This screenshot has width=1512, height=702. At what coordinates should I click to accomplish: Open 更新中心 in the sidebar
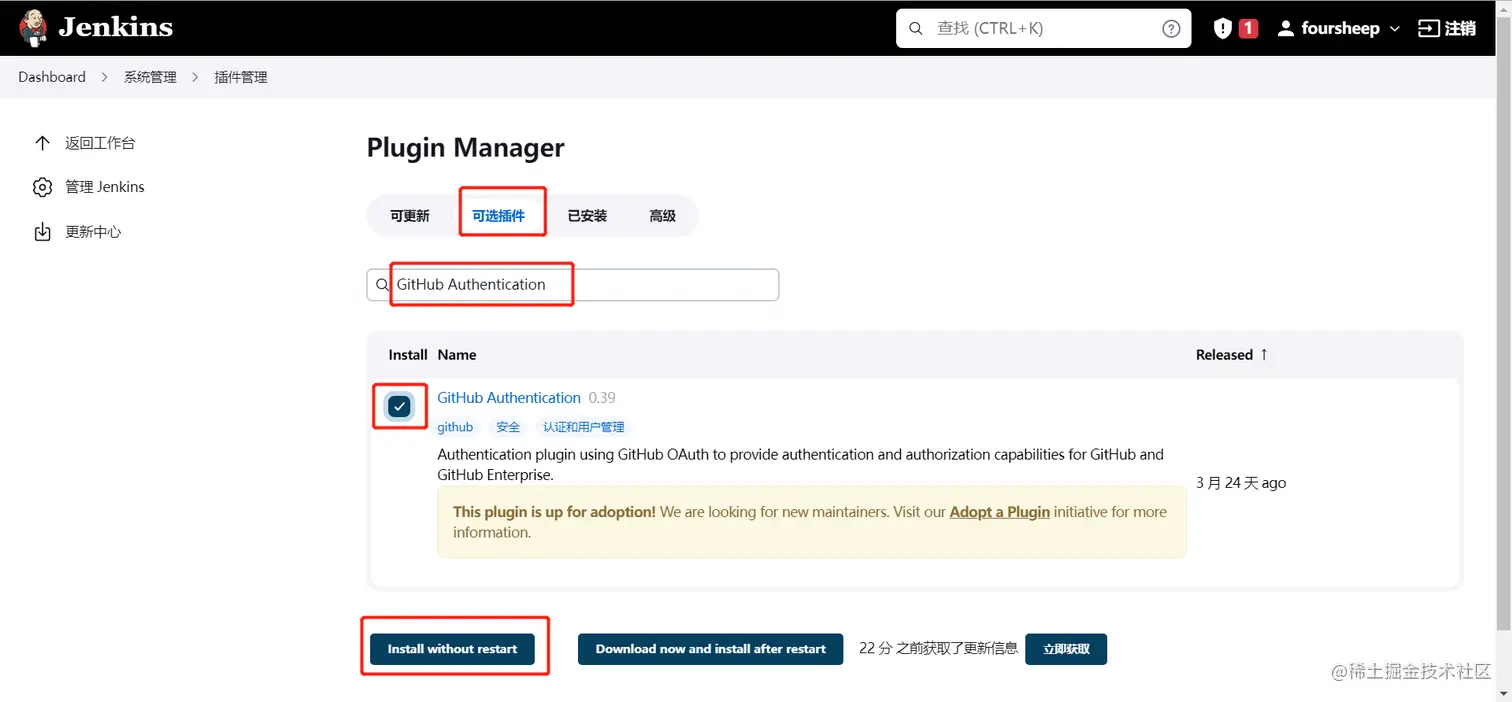tap(93, 232)
